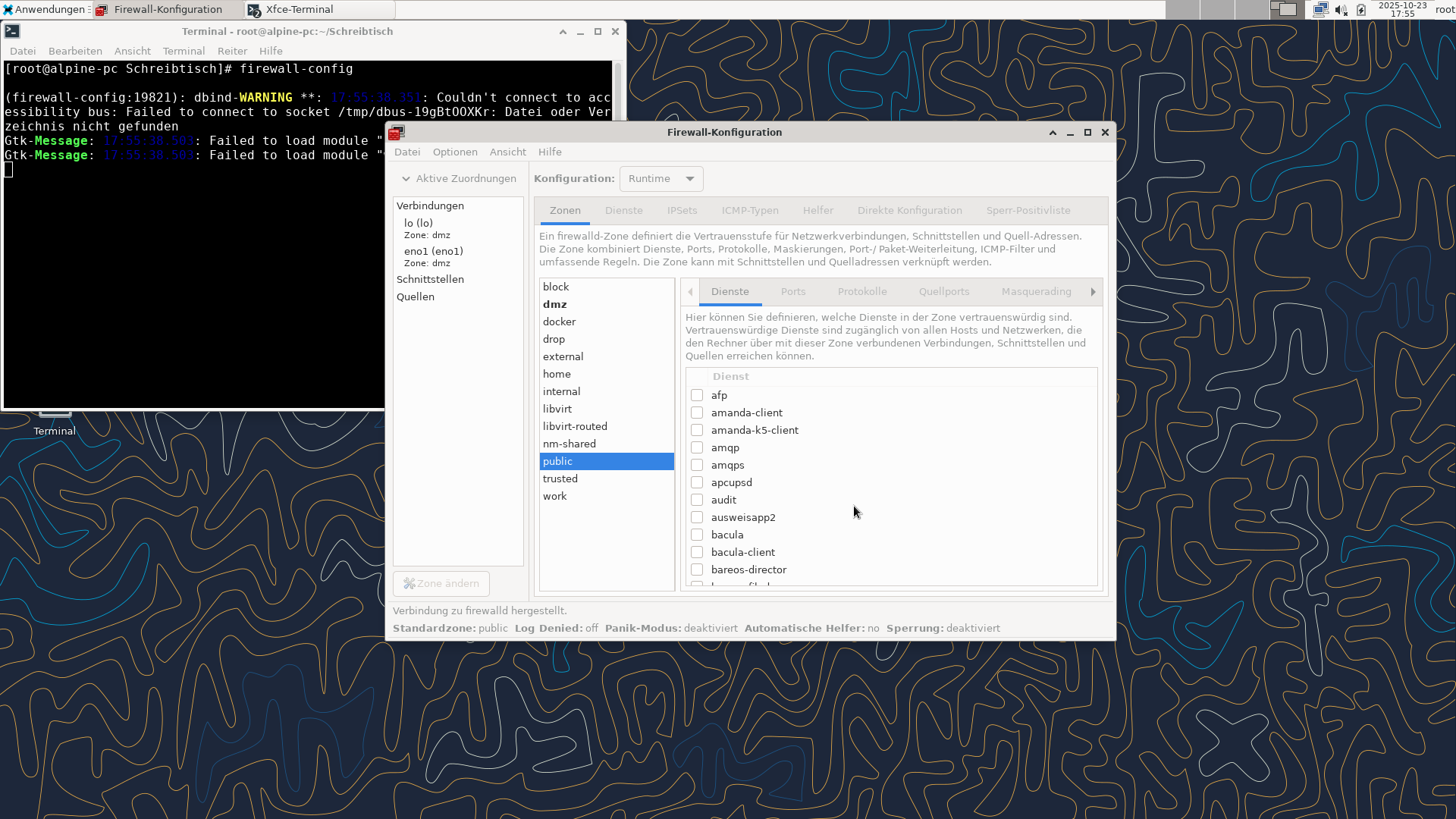Open the Konfiguration Runtime dropdown
This screenshot has height=819, width=1456.
[661, 179]
